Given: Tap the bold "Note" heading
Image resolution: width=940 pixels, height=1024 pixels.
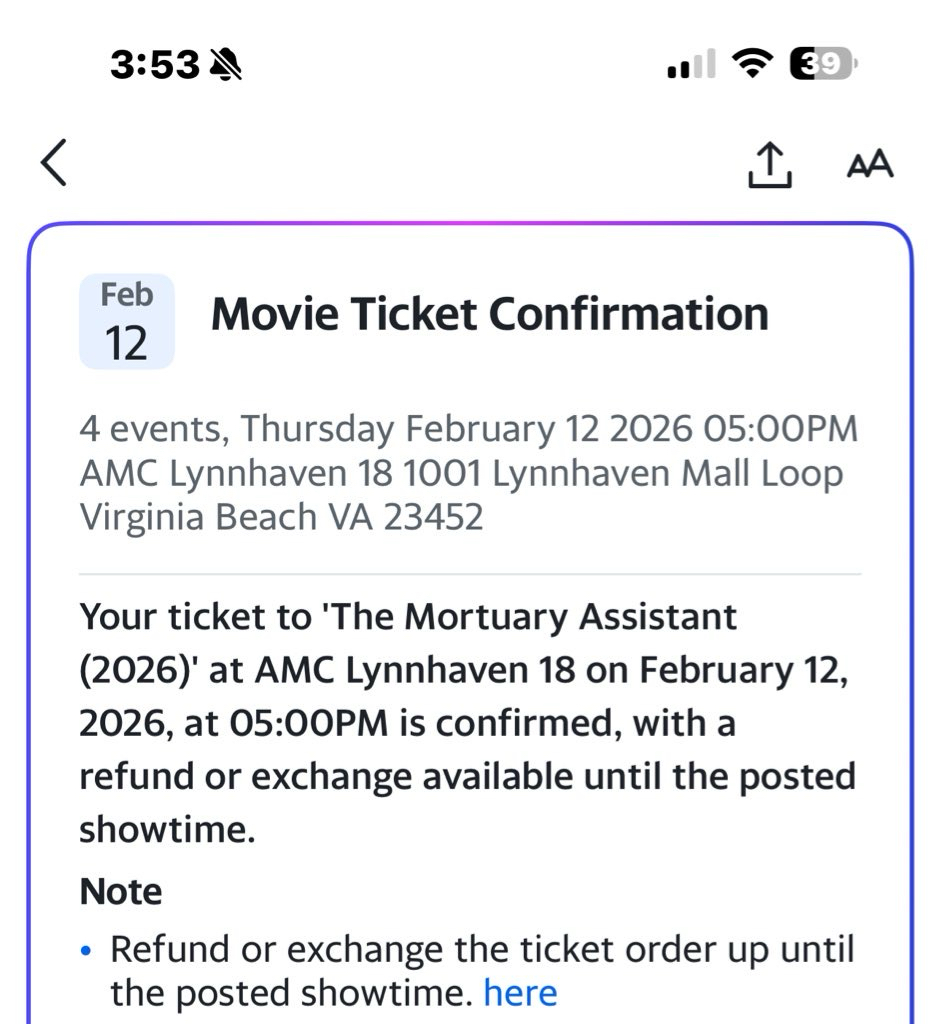Looking at the screenshot, I should [x=120, y=891].
